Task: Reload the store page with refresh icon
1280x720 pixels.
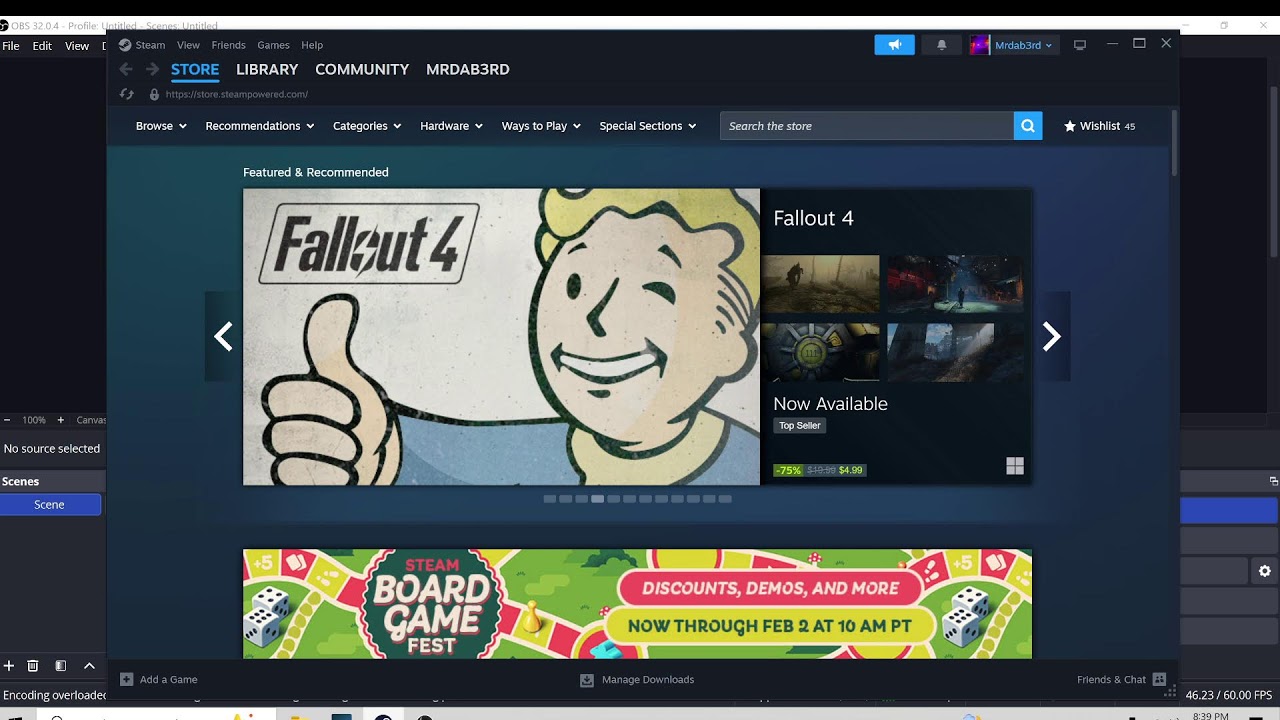Action: tap(127, 94)
